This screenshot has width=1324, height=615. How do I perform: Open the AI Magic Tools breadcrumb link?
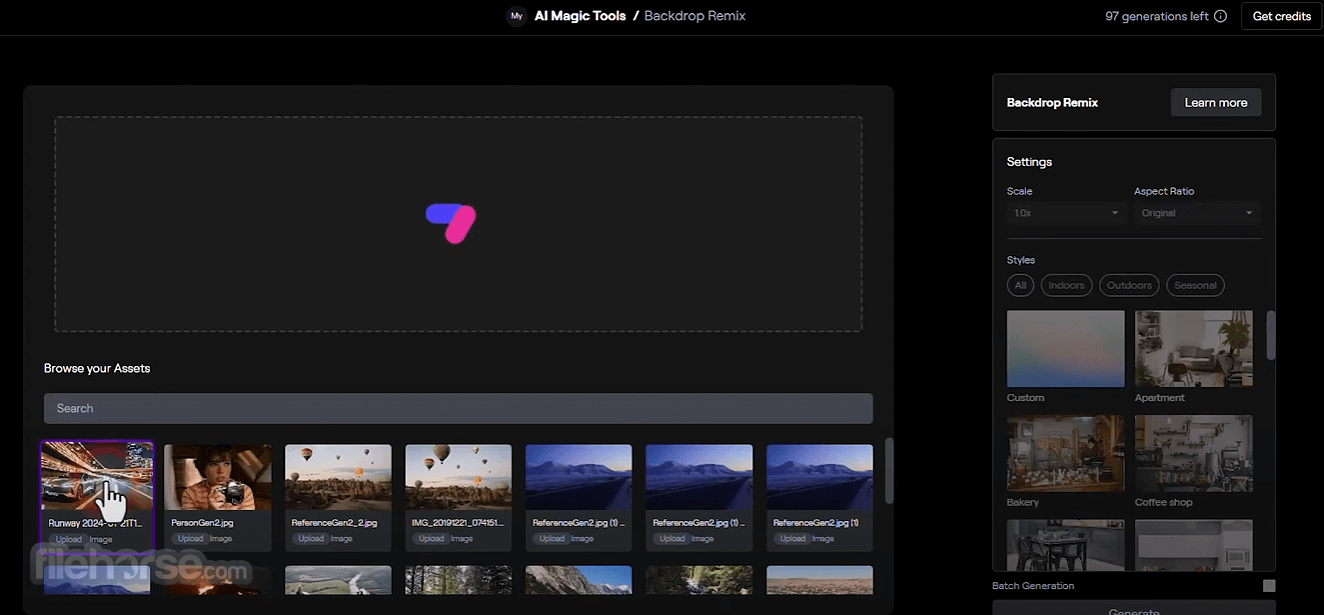tap(580, 16)
